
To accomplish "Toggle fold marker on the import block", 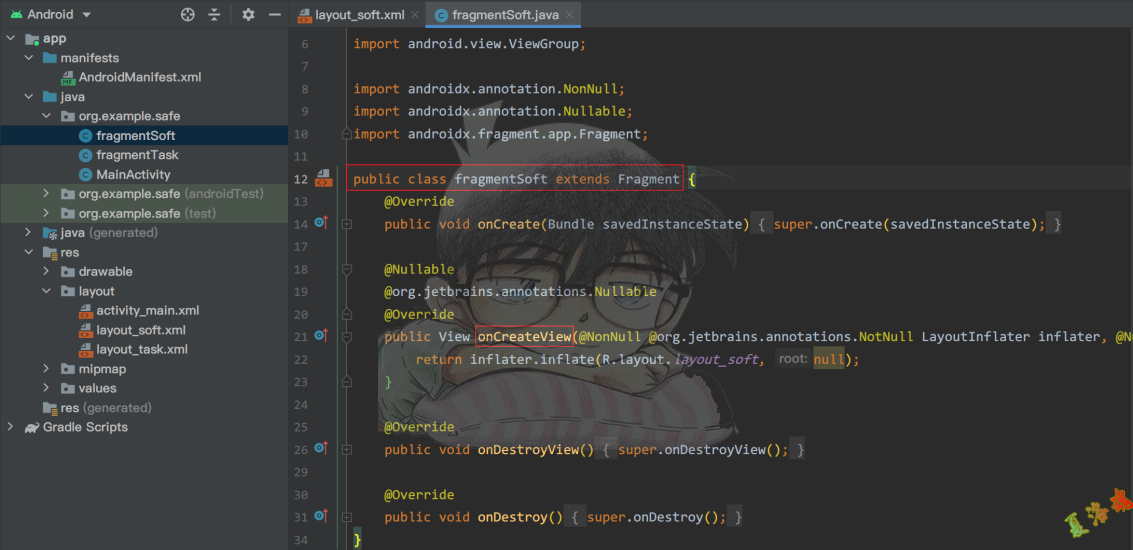I will tap(346, 134).
